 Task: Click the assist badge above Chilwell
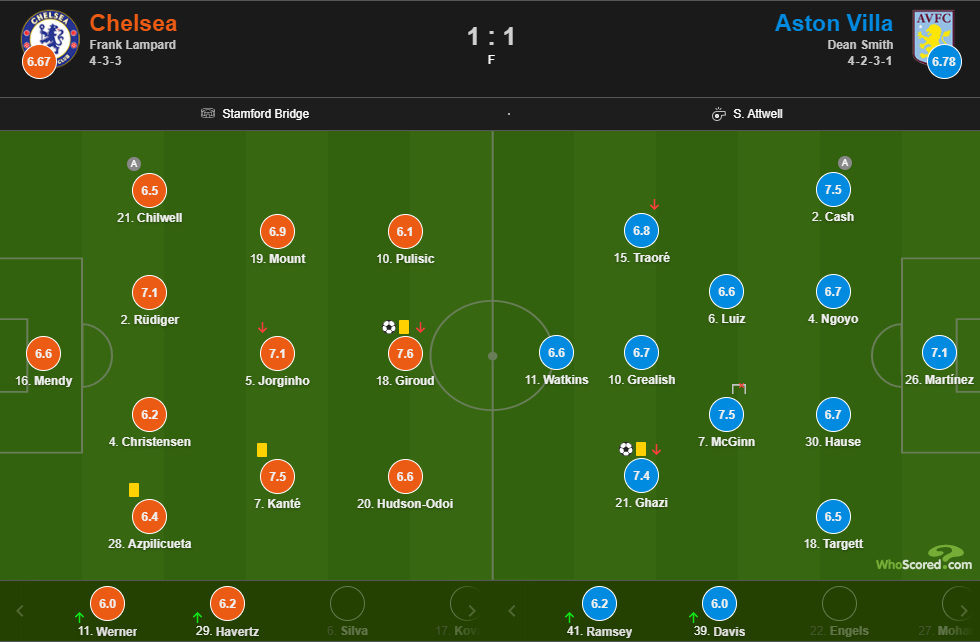pos(134,164)
